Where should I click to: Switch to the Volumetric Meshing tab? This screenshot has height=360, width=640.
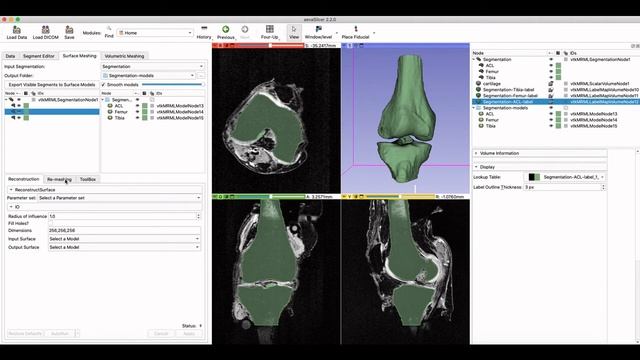pos(124,56)
